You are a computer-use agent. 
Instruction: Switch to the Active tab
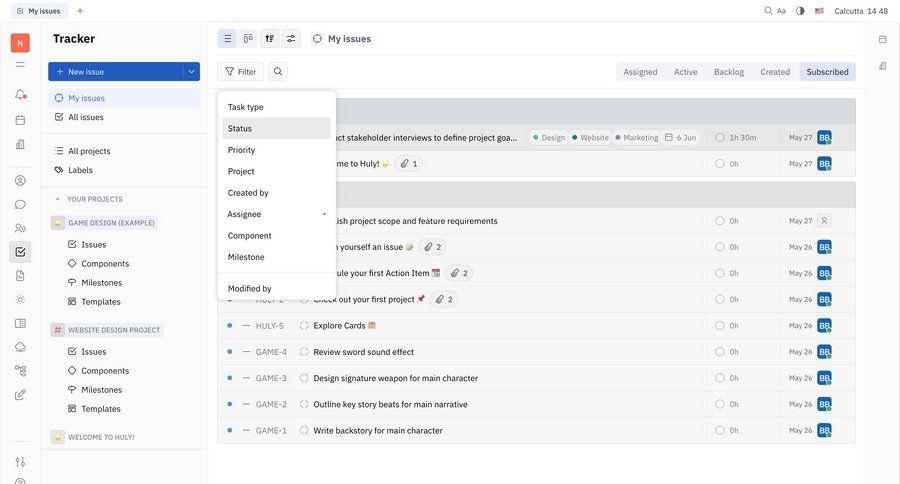point(685,72)
